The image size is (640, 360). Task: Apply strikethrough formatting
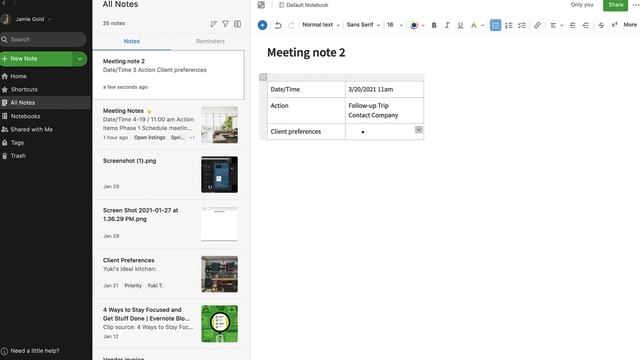tap(601, 25)
